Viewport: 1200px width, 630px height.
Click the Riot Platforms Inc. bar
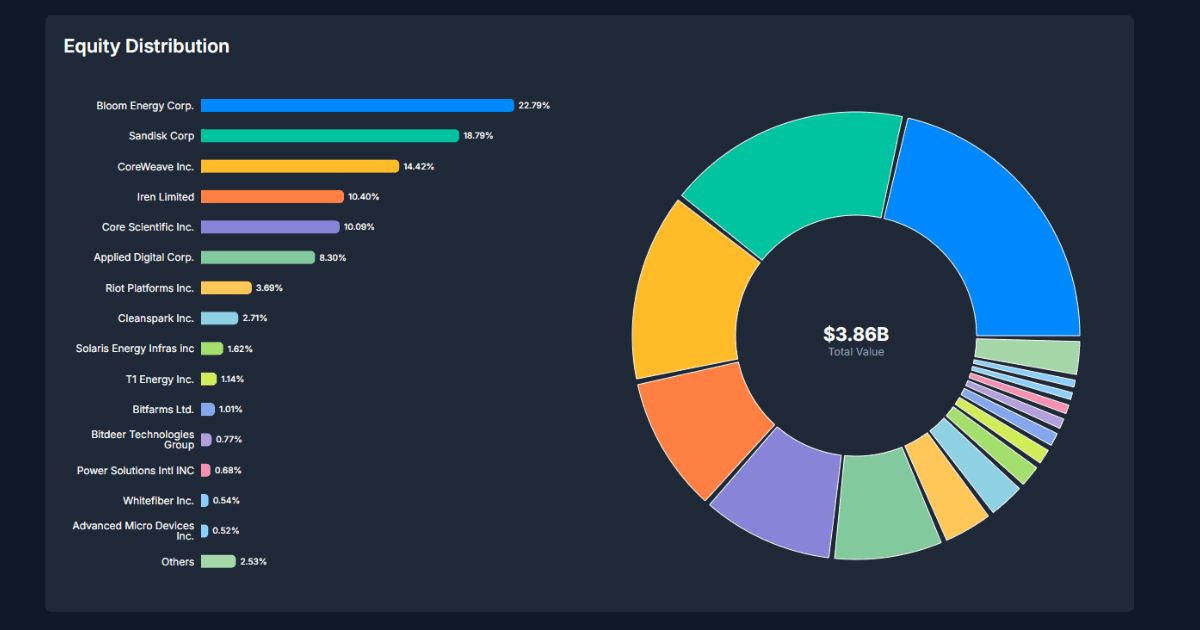coord(226,288)
